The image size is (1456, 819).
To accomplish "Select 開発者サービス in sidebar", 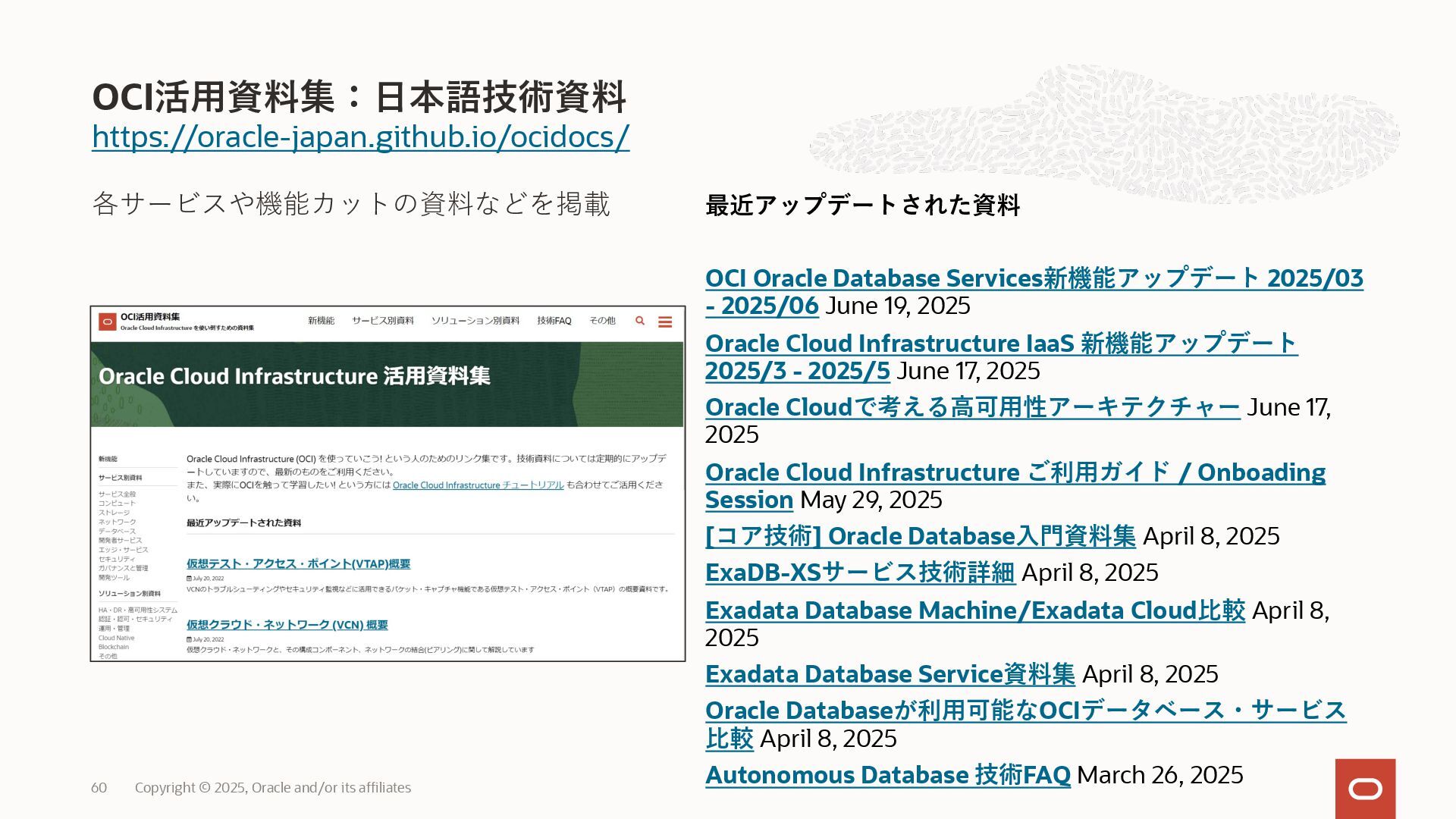I will click(120, 540).
